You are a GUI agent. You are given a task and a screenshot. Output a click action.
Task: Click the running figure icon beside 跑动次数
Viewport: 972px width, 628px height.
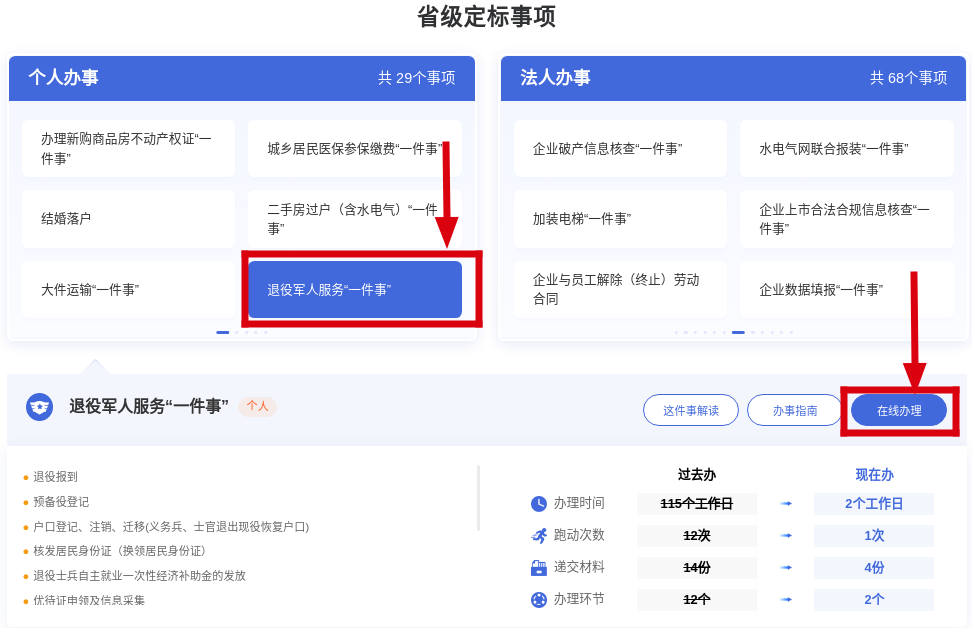tap(538, 536)
